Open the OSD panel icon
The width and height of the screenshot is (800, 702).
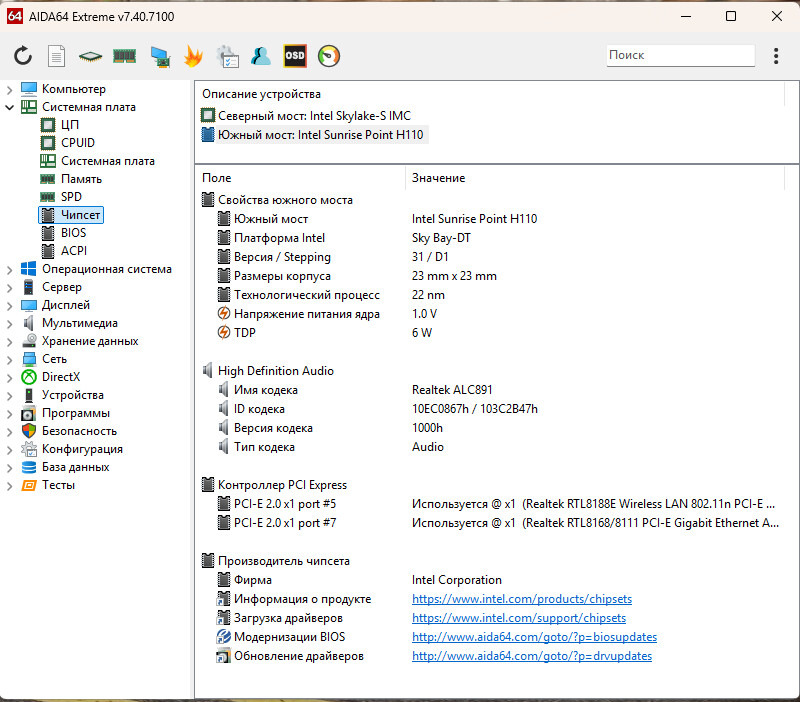[x=295, y=56]
